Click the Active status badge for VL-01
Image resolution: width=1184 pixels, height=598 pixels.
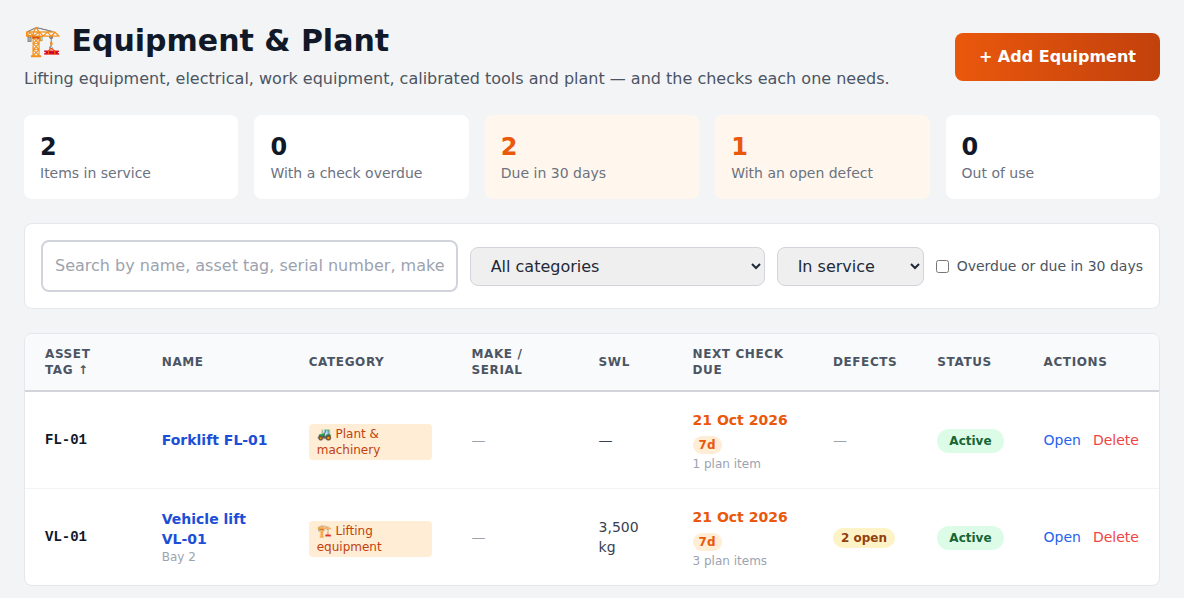[x=970, y=538]
